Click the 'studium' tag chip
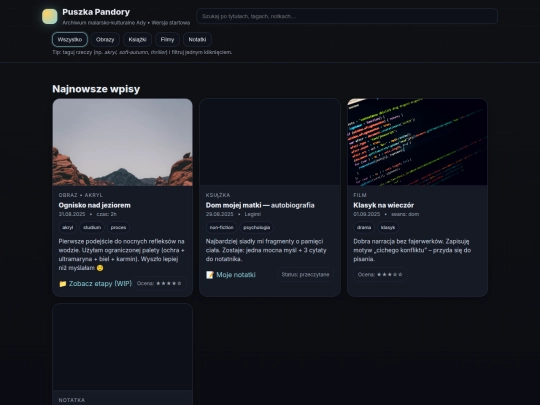 92,227
